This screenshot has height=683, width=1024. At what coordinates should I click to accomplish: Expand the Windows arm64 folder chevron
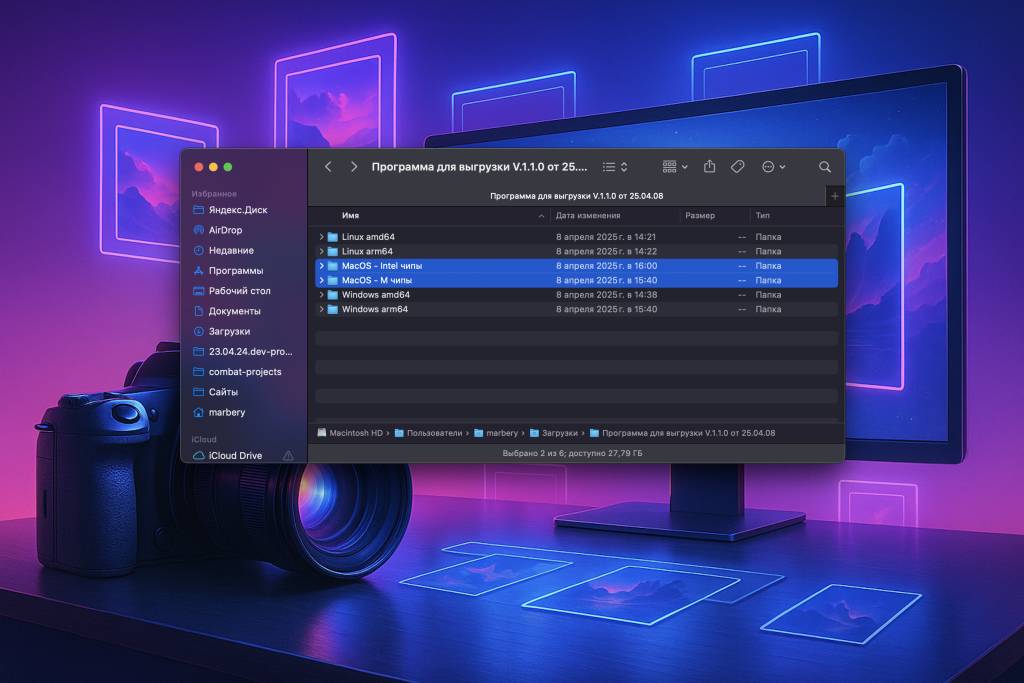[321, 310]
